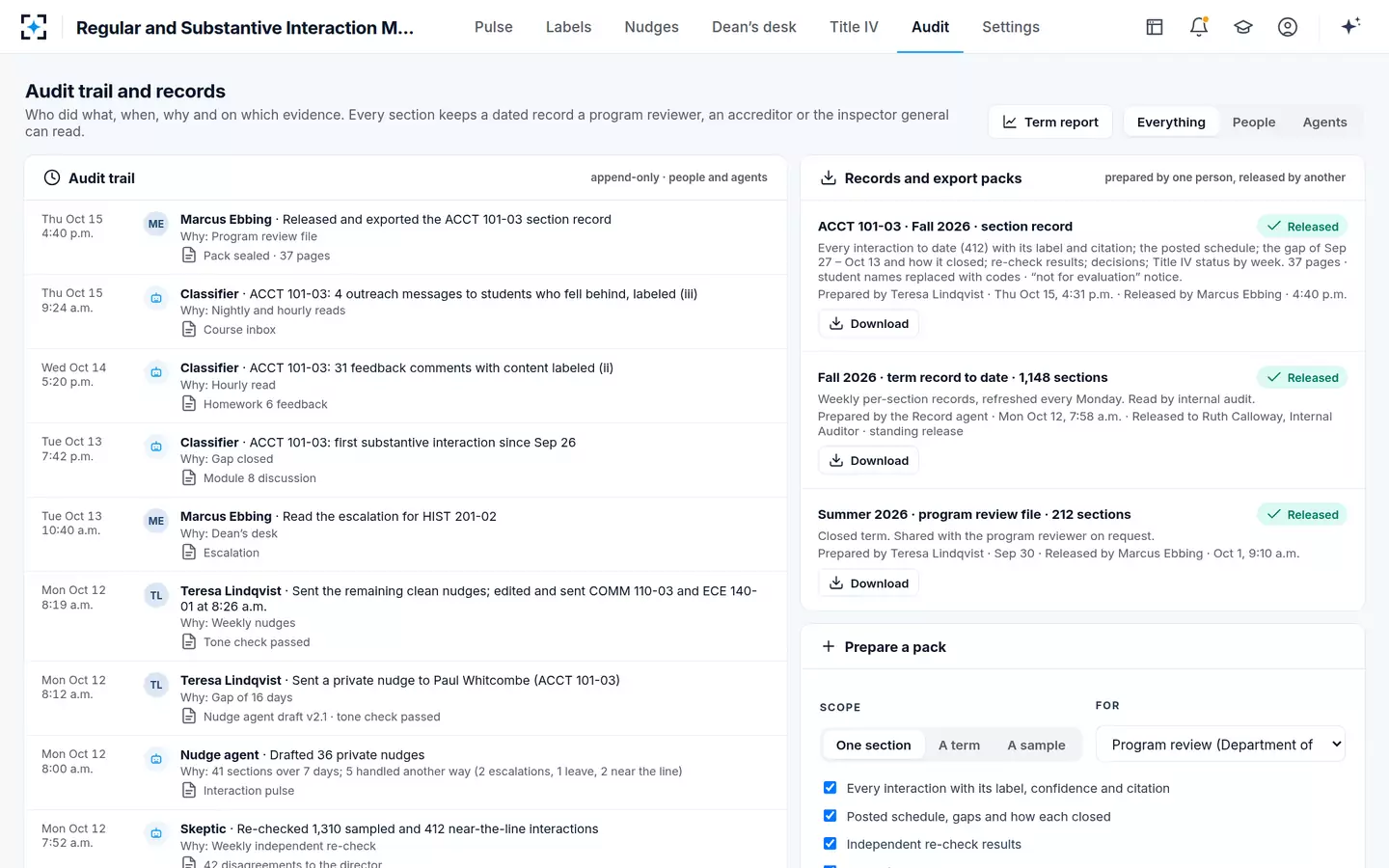Image resolution: width=1389 pixels, height=868 pixels.
Task: Download the Summer 2026 program review file
Action: point(868,583)
